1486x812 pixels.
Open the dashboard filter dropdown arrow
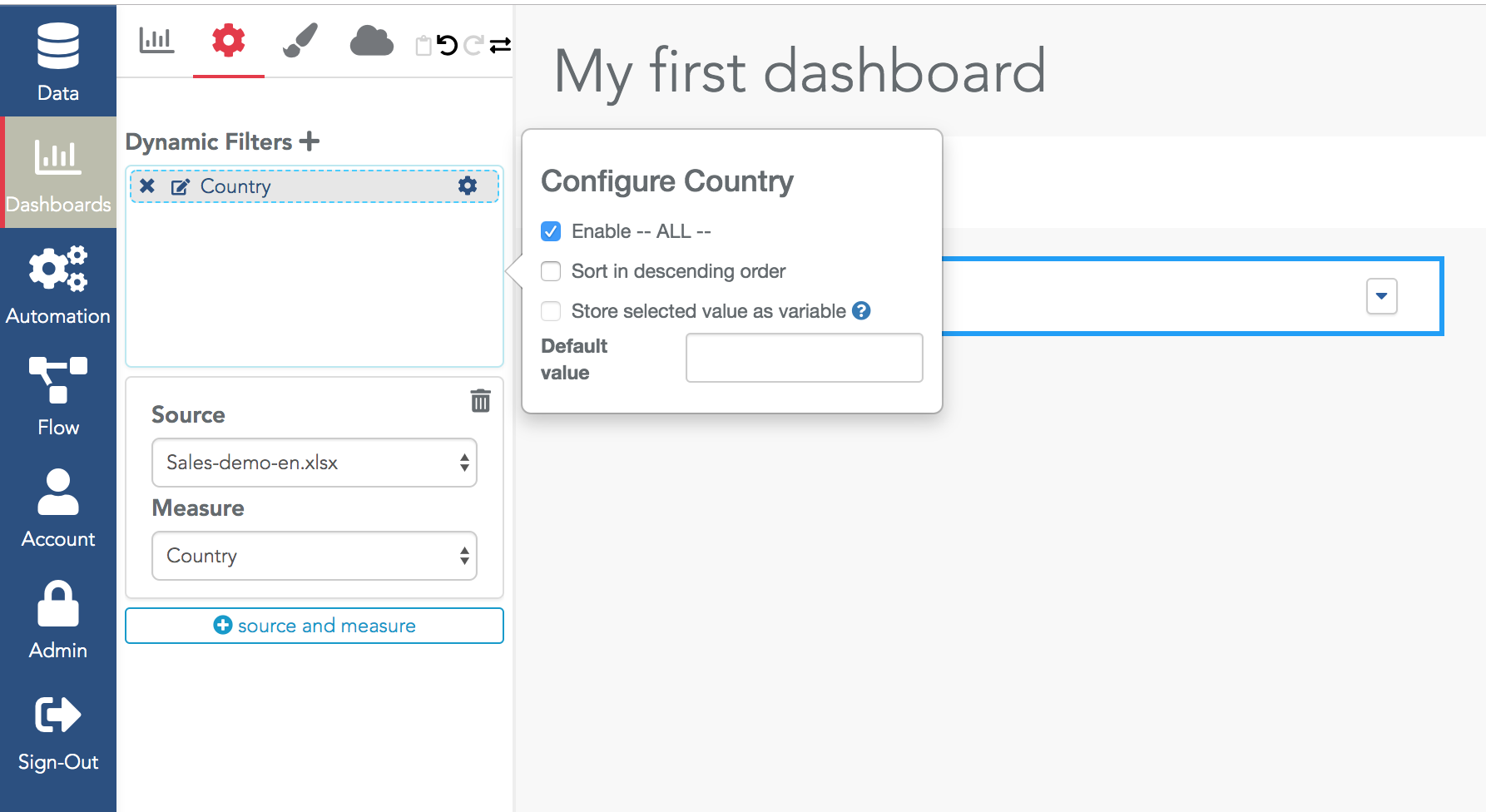click(1382, 296)
